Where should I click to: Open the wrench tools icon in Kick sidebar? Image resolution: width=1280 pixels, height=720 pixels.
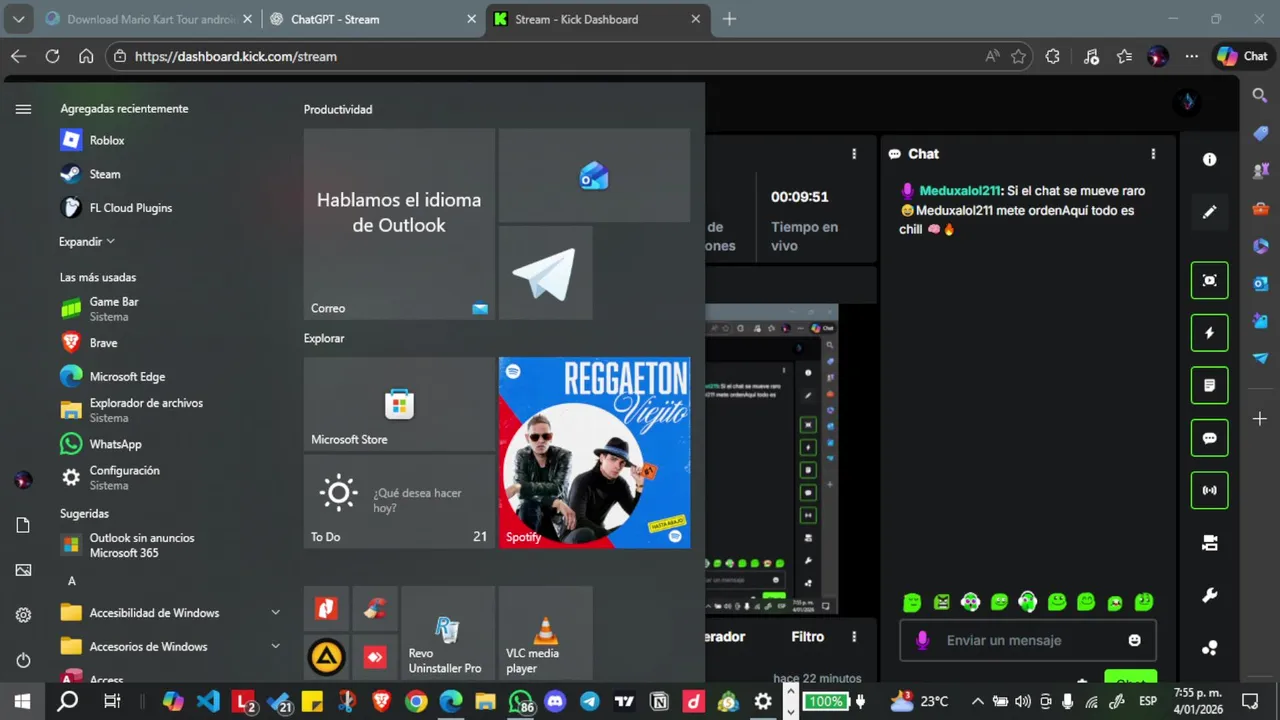[x=1209, y=596]
